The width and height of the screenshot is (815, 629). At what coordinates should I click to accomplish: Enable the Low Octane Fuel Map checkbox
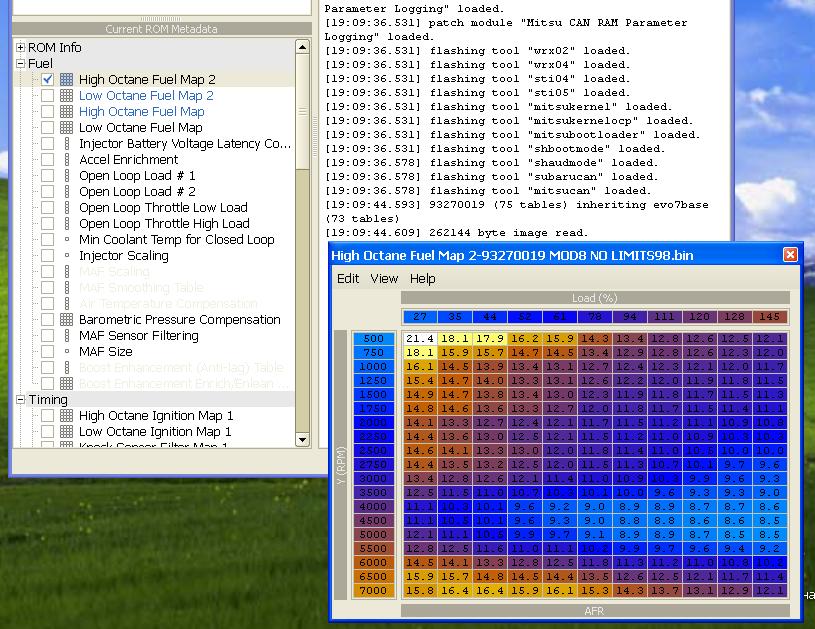47,127
